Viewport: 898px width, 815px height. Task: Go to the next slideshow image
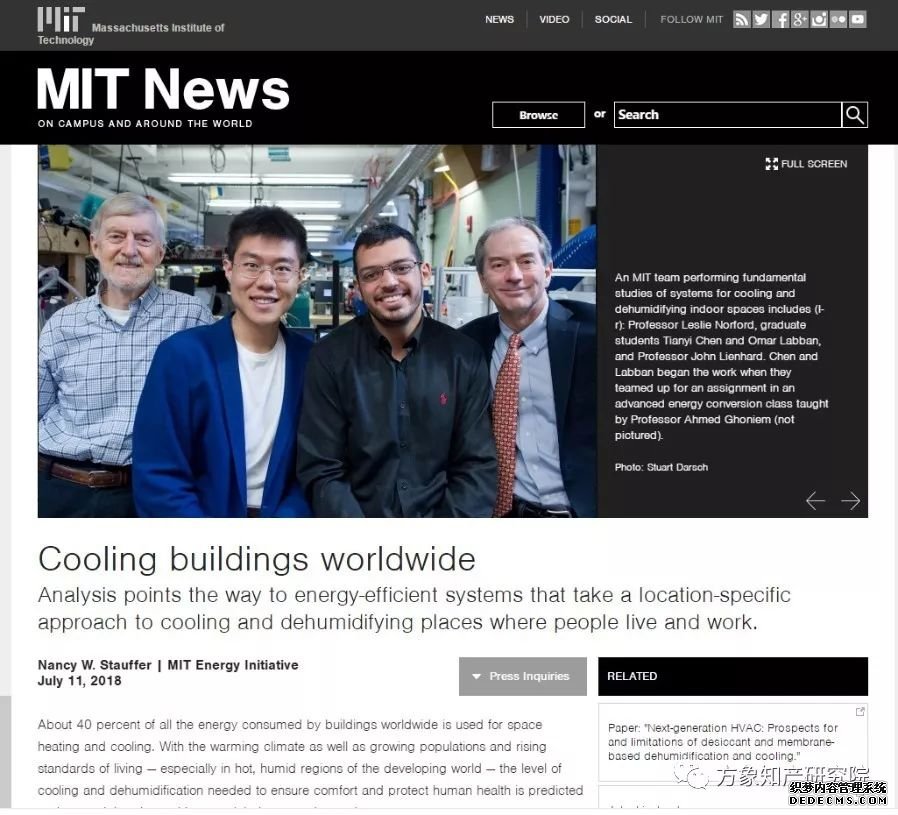851,501
